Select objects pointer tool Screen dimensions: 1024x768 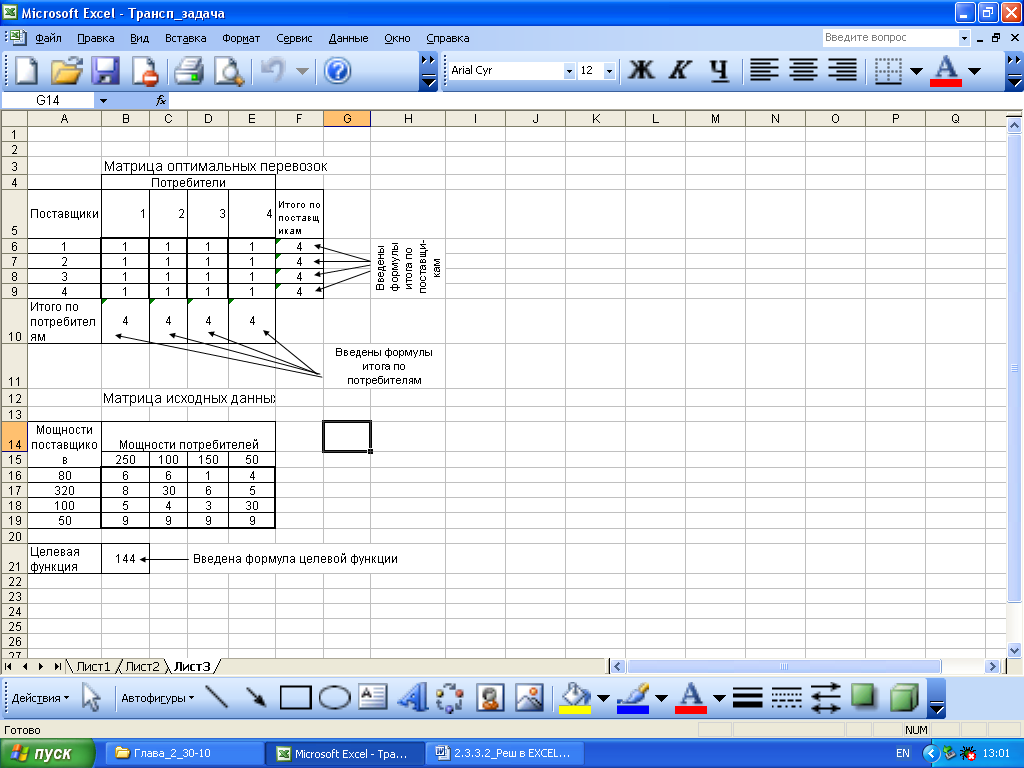(x=91, y=697)
